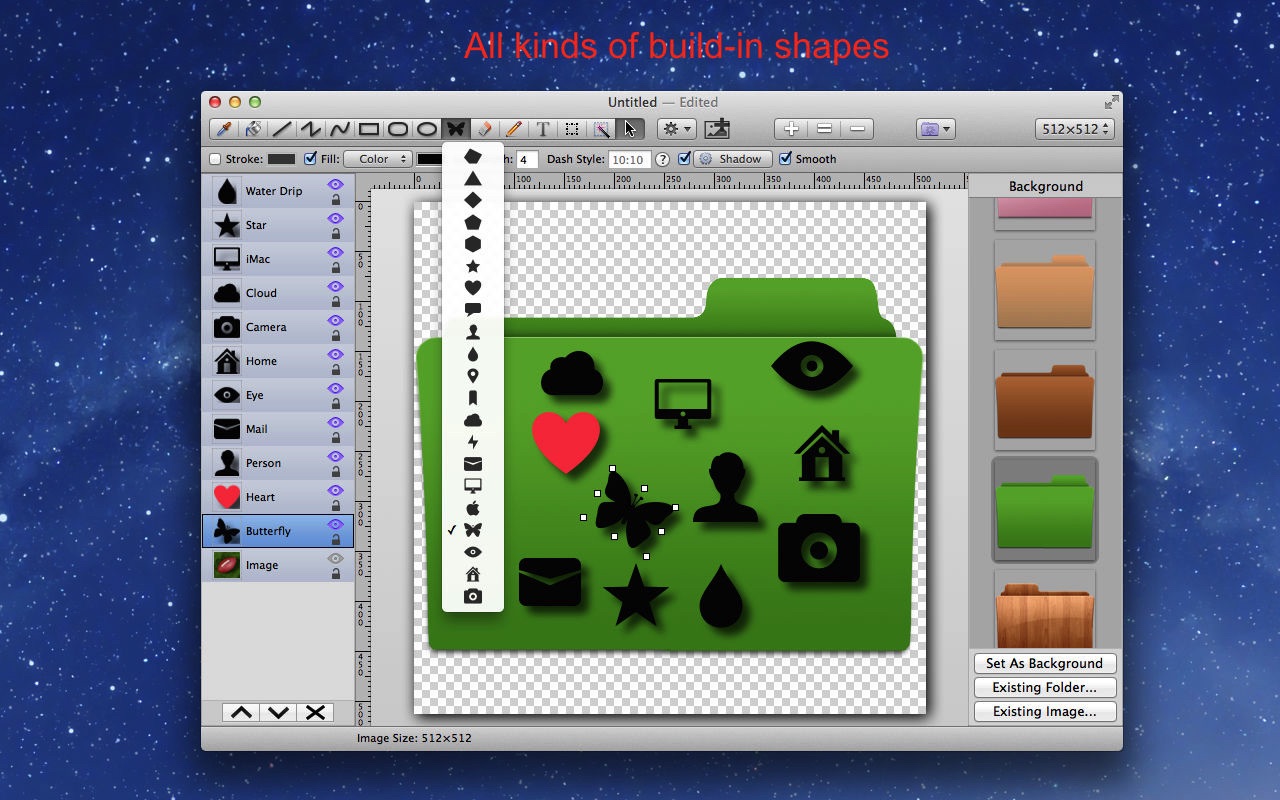Choose heart shape from shapes menu
1280x800 pixels.
pos(473,288)
